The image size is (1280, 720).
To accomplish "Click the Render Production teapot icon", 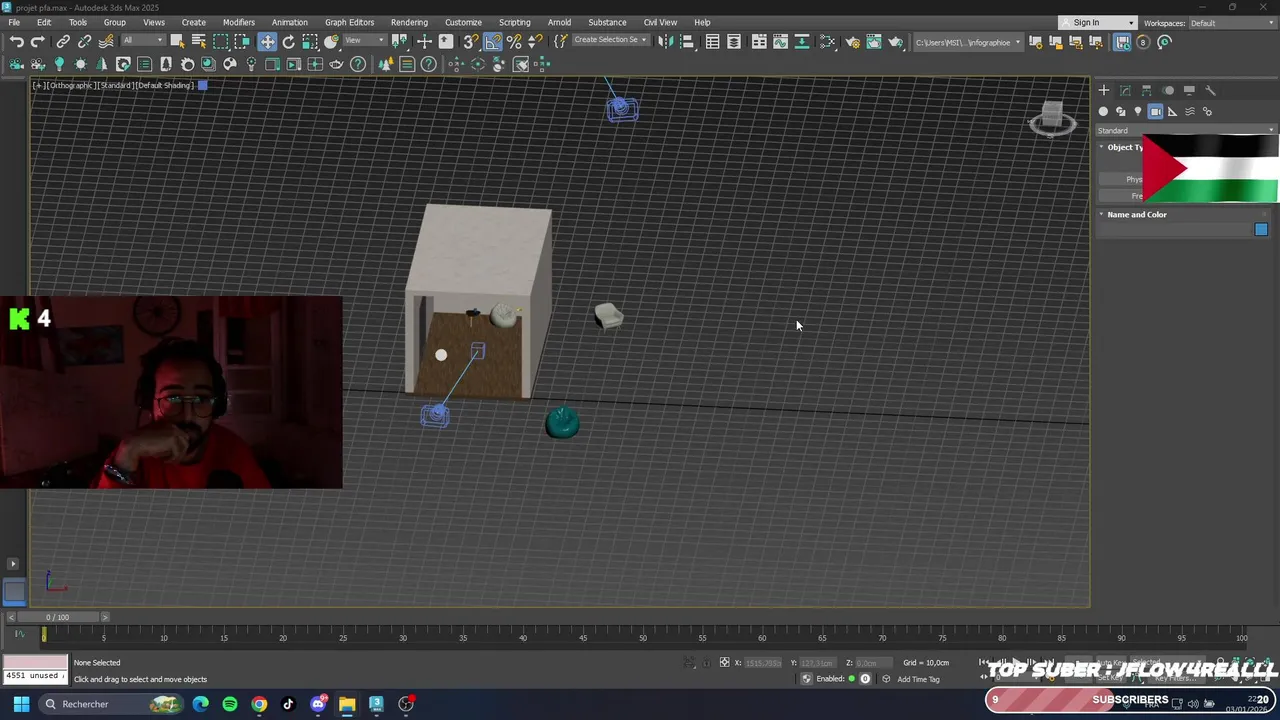I will 896,42.
